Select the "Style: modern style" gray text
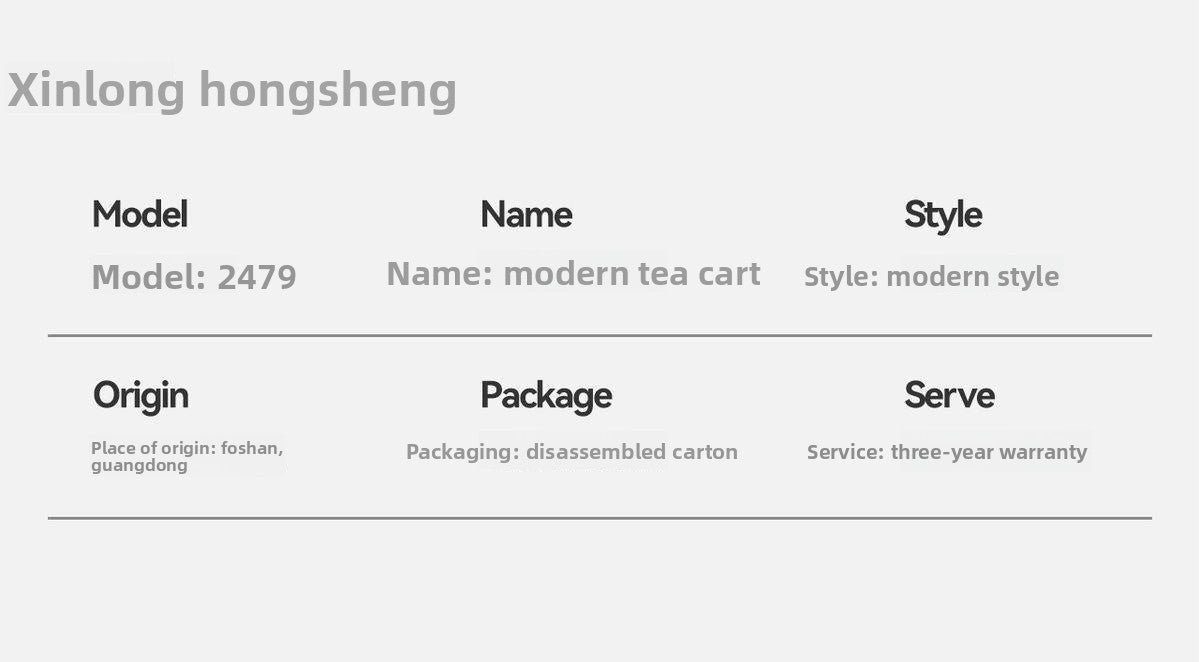Screen dimensions: 1199x662 tap(931, 277)
